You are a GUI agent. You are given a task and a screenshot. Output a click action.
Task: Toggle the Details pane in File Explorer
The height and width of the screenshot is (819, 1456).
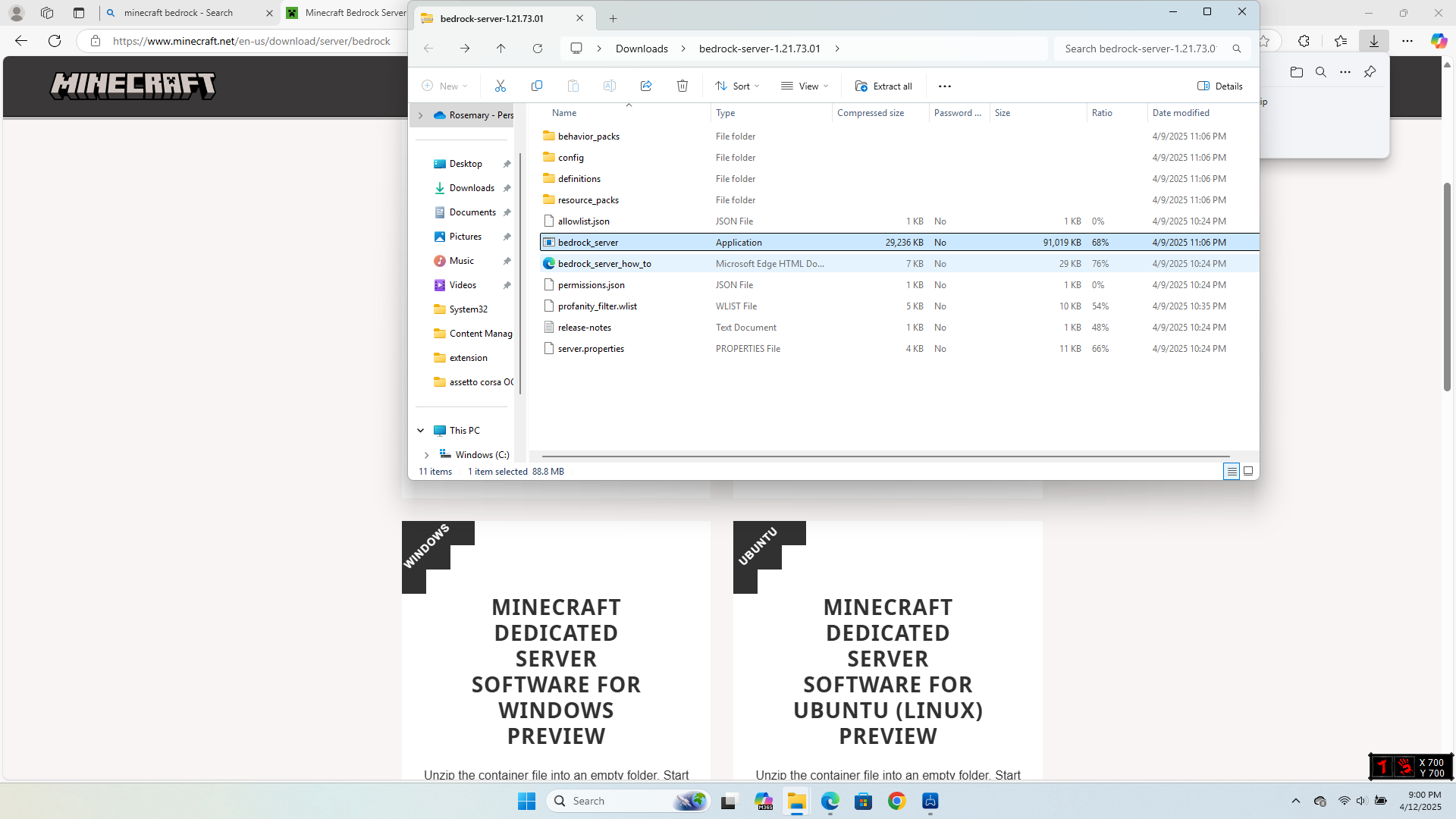[1220, 86]
